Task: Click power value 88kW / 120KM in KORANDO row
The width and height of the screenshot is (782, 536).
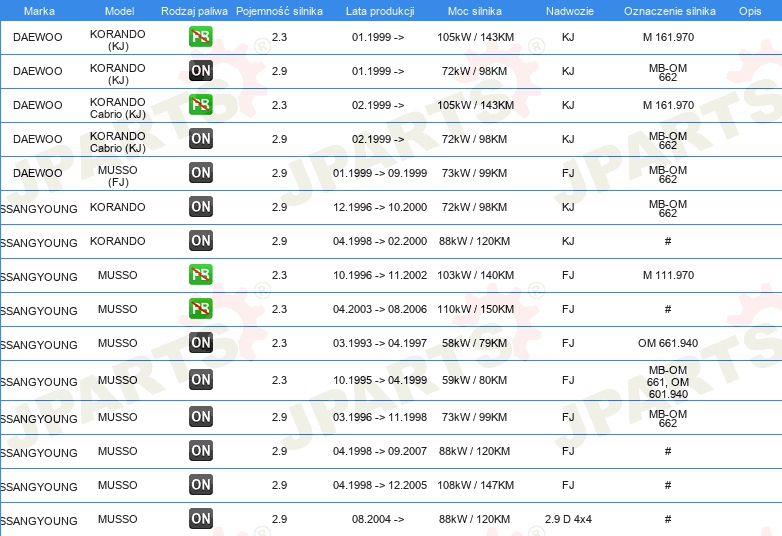Action: point(474,241)
